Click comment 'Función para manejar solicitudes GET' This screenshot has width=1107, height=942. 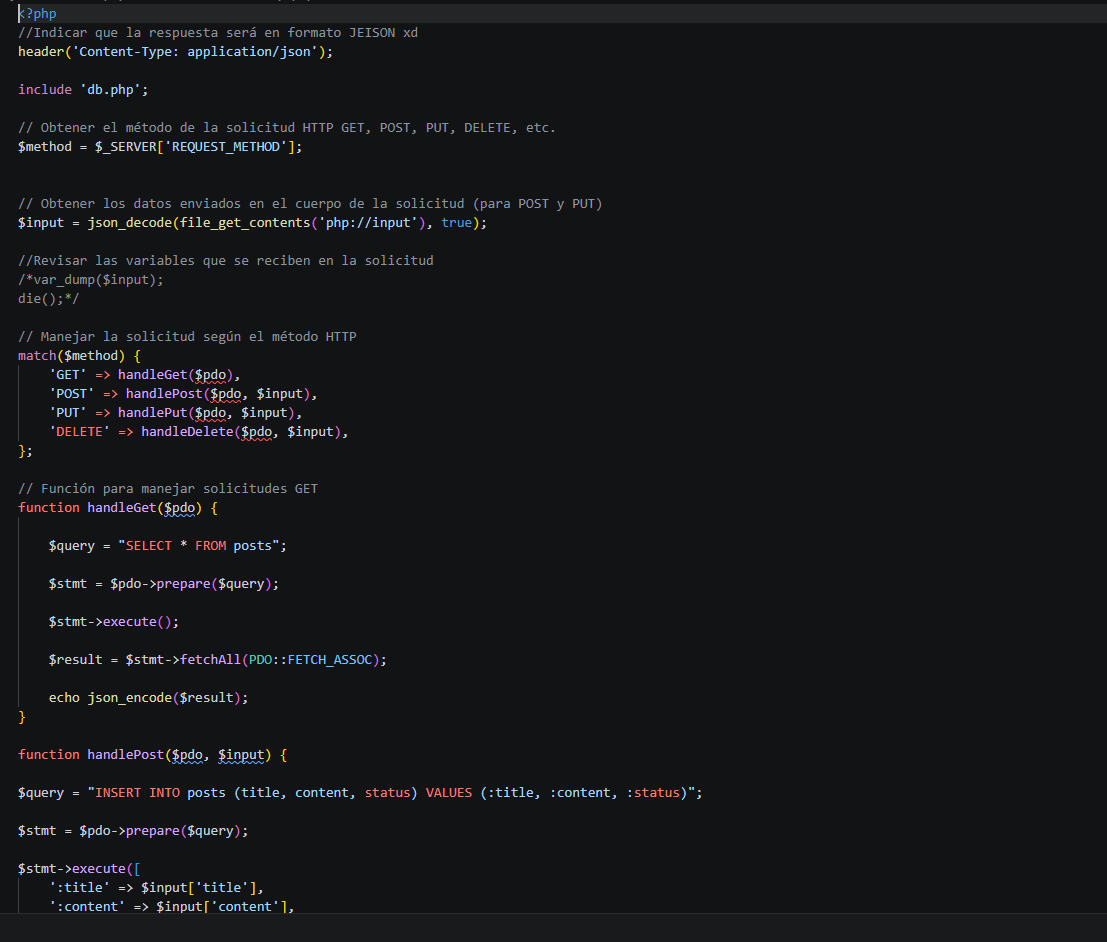[168, 489]
